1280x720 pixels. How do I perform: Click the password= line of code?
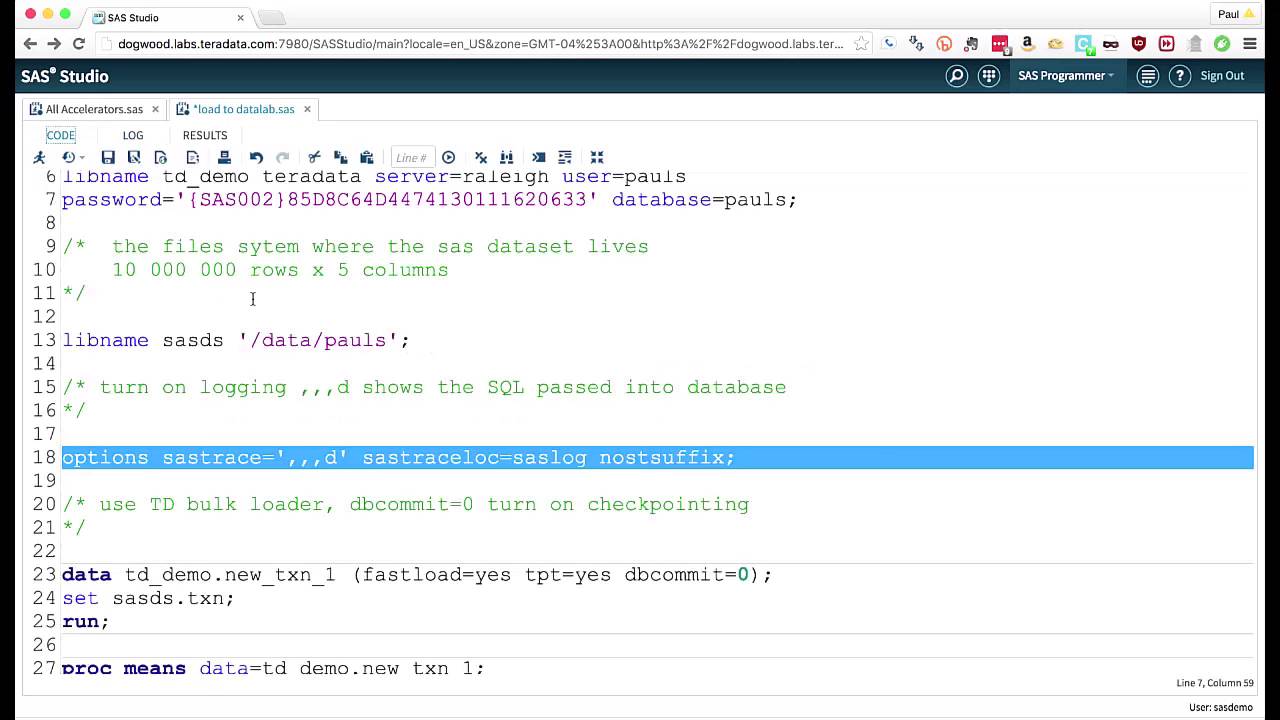click(x=429, y=199)
